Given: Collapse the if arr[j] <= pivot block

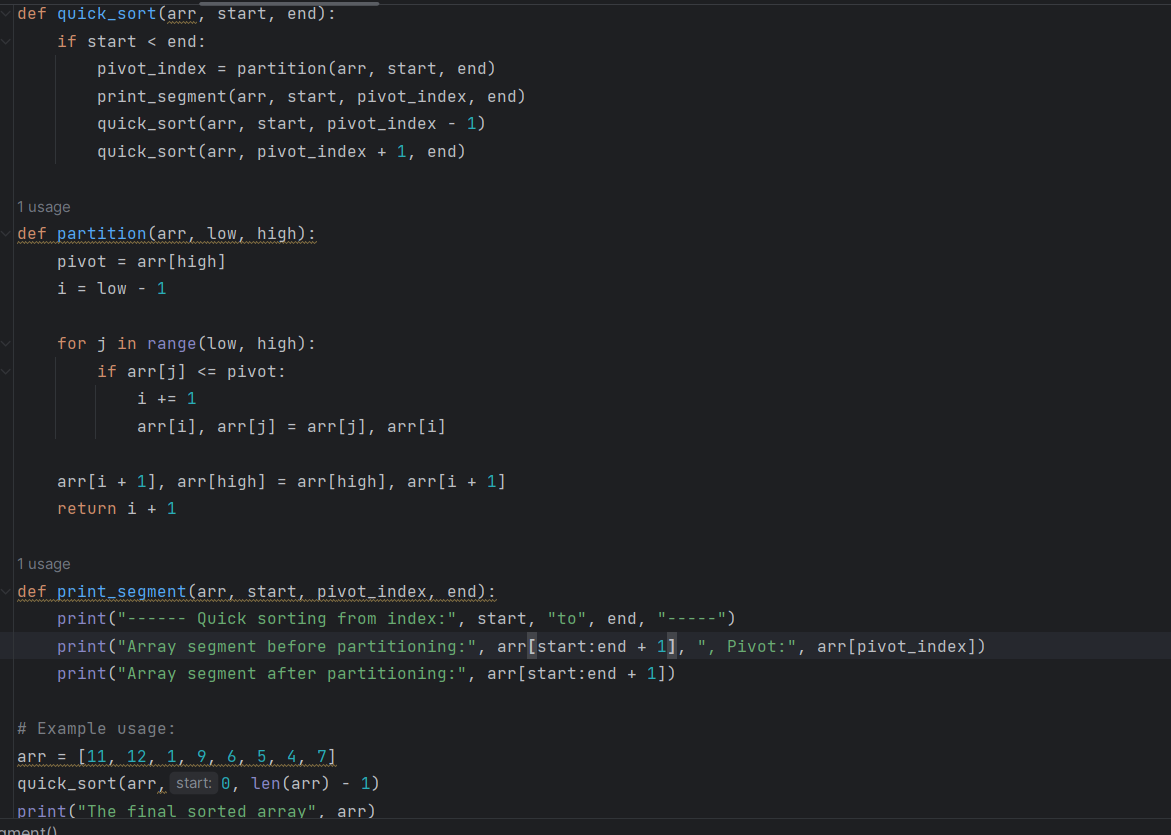Looking at the screenshot, I should tap(5, 371).
